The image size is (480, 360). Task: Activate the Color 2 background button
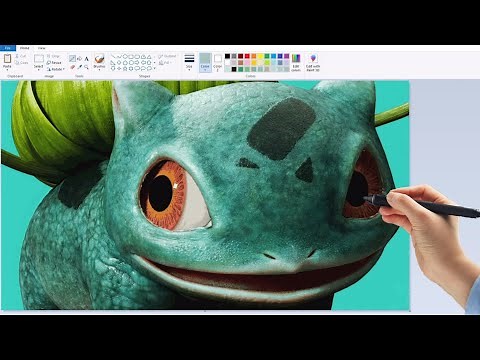point(218,62)
